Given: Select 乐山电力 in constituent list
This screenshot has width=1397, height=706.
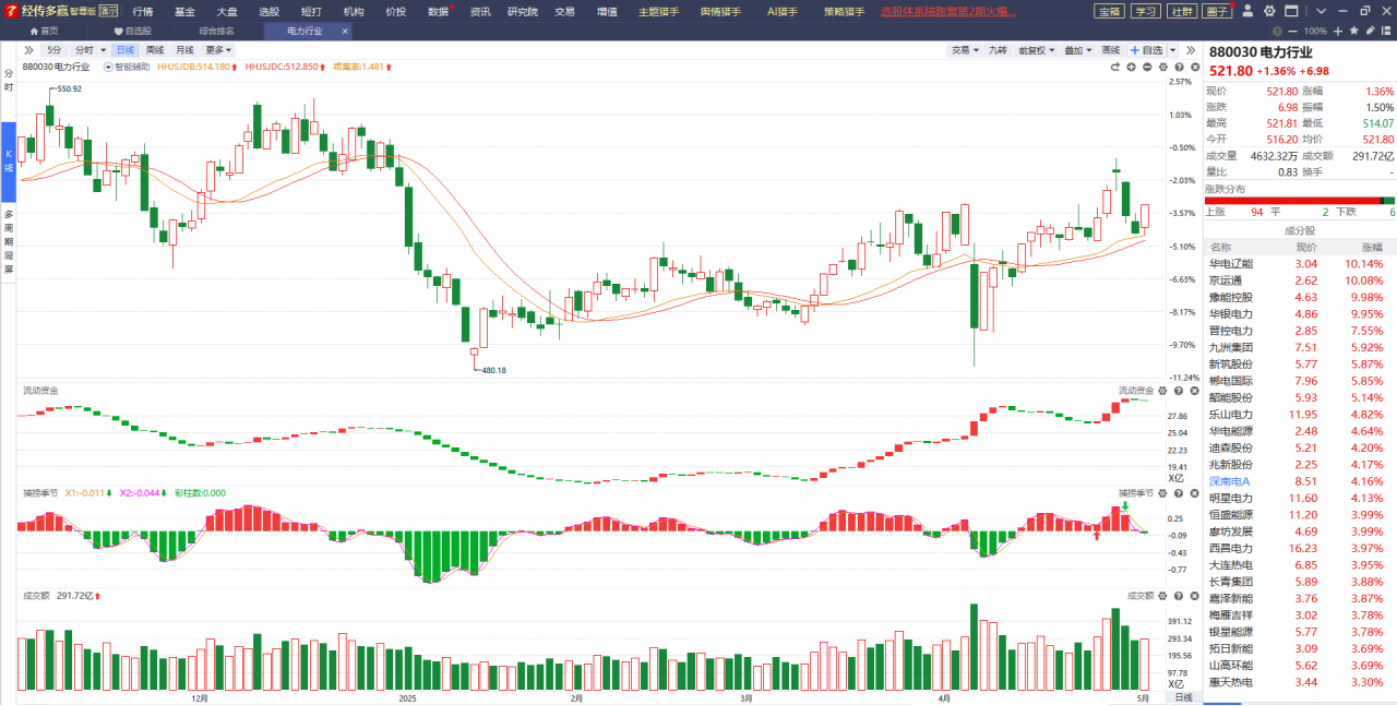Looking at the screenshot, I should coord(1300,414).
